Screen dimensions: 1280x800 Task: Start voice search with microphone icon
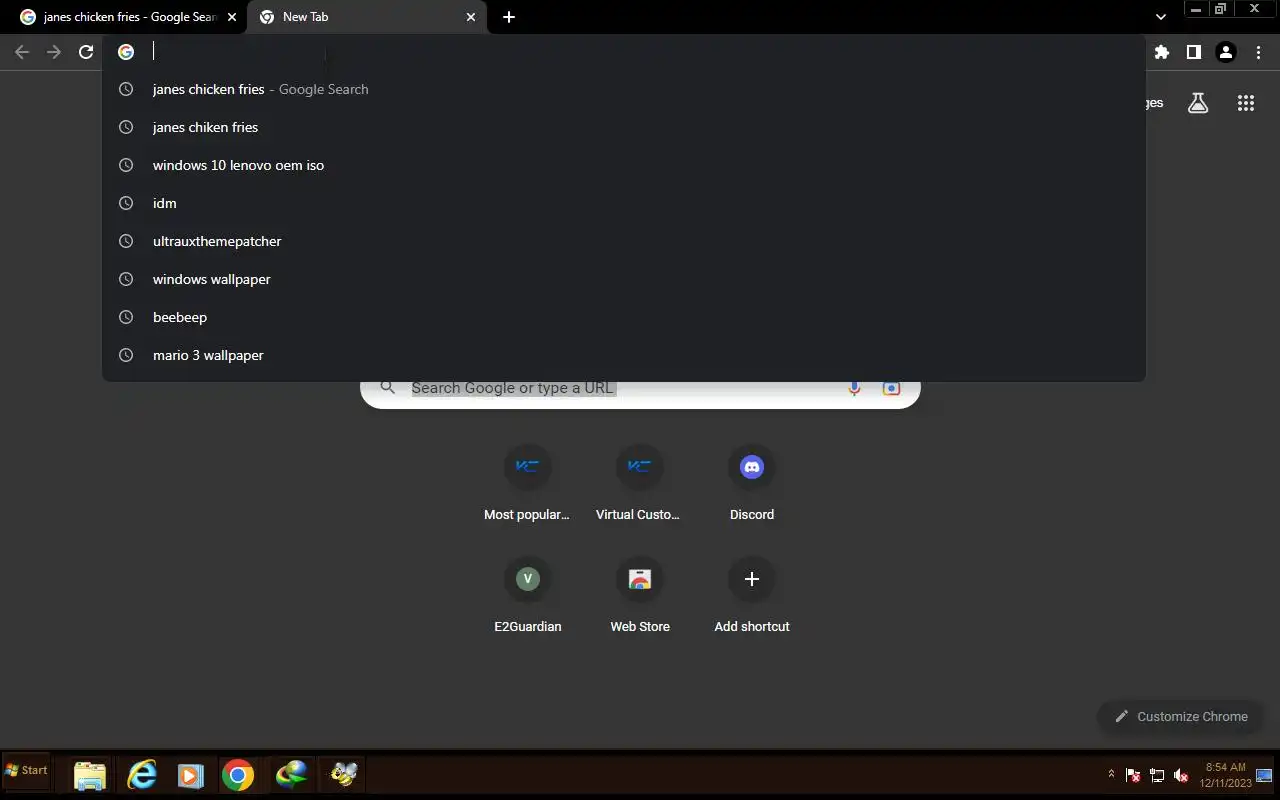pos(854,388)
